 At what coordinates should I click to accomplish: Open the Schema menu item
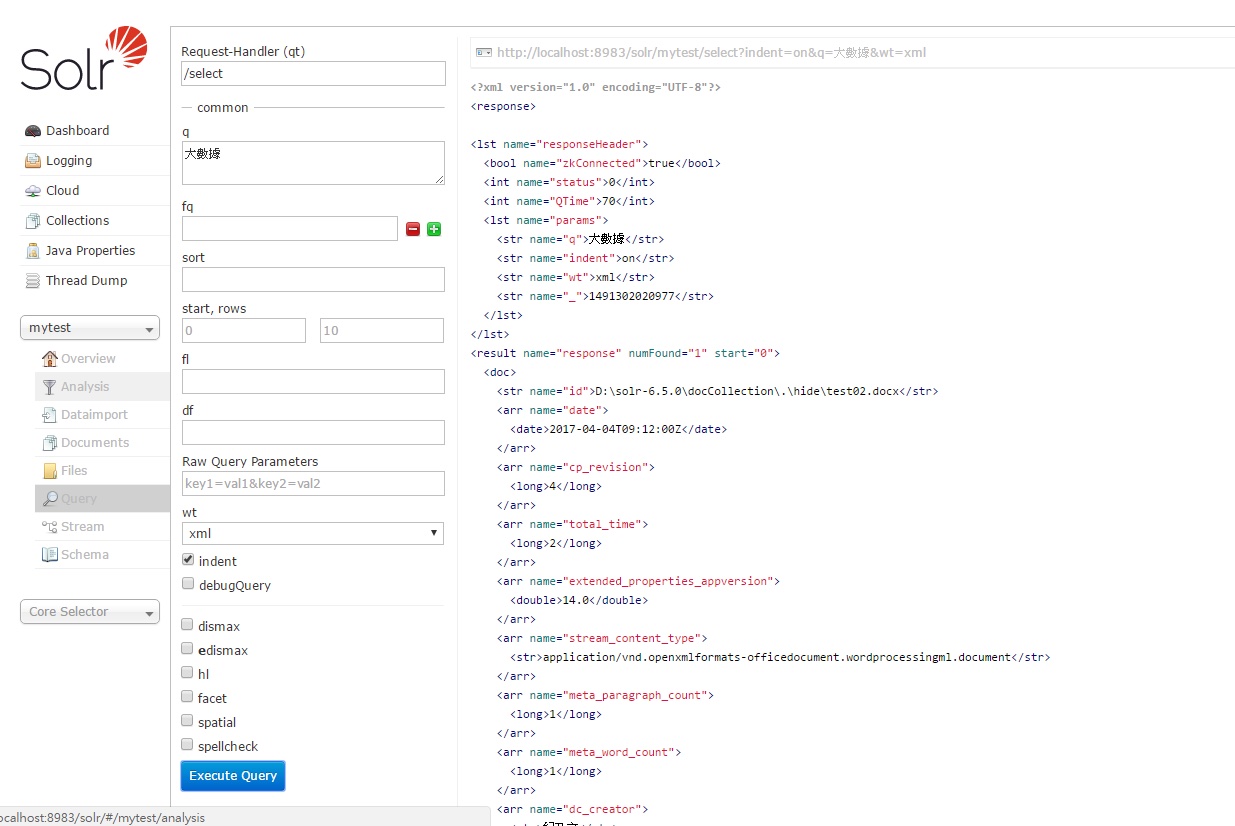pyautogui.click(x=84, y=555)
